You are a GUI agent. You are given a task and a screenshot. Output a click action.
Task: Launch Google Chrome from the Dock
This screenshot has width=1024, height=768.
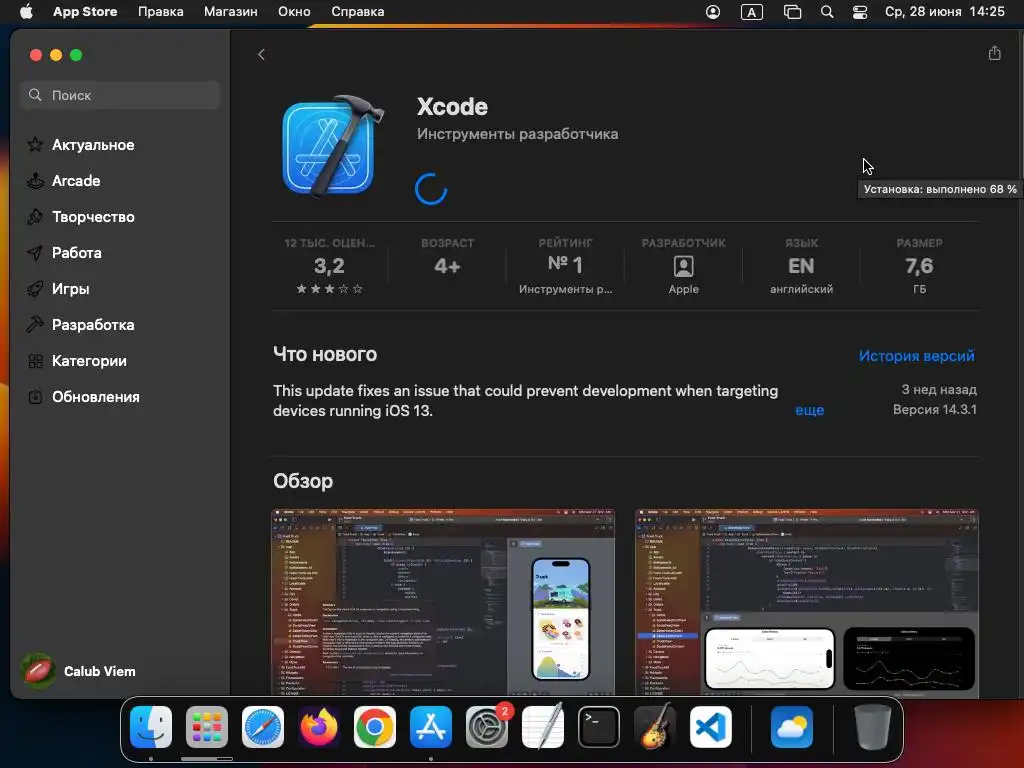375,727
